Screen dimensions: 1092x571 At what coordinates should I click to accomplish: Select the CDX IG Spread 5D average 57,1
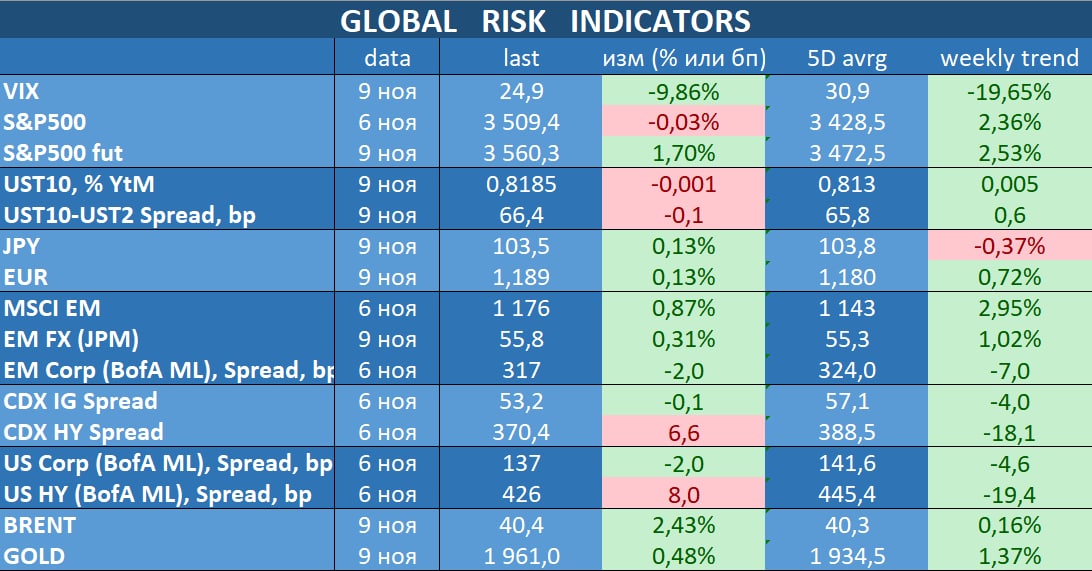point(846,402)
